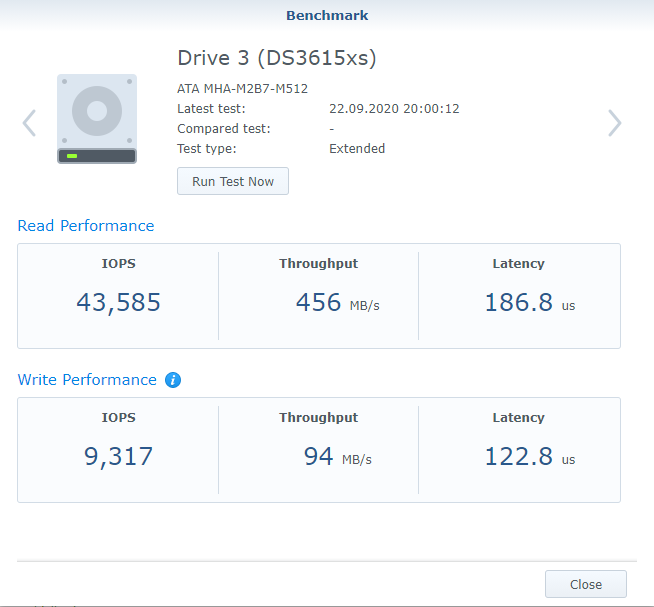The image size is (654, 607).
Task: Click the Write Performance heading
Action: [x=87, y=380]
